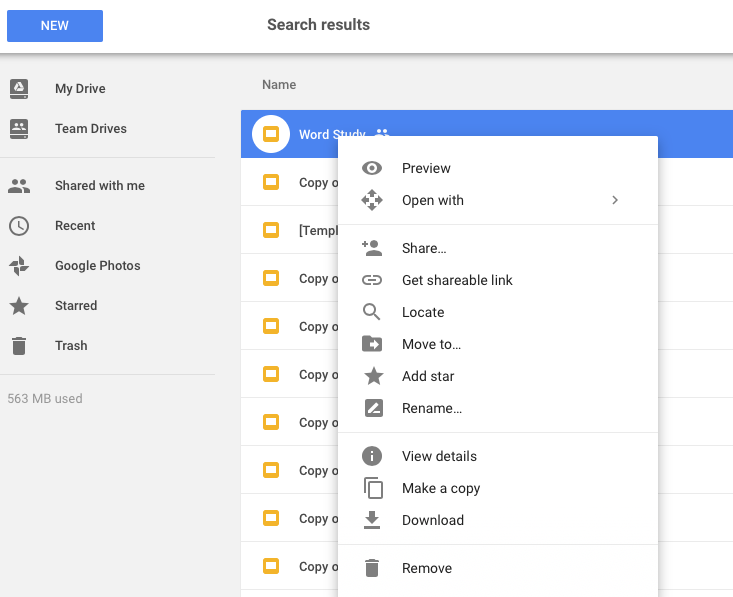Viewport: 733px width, 597px height.
Task: Click the View details info icon
Action: [x=372, y=456]
